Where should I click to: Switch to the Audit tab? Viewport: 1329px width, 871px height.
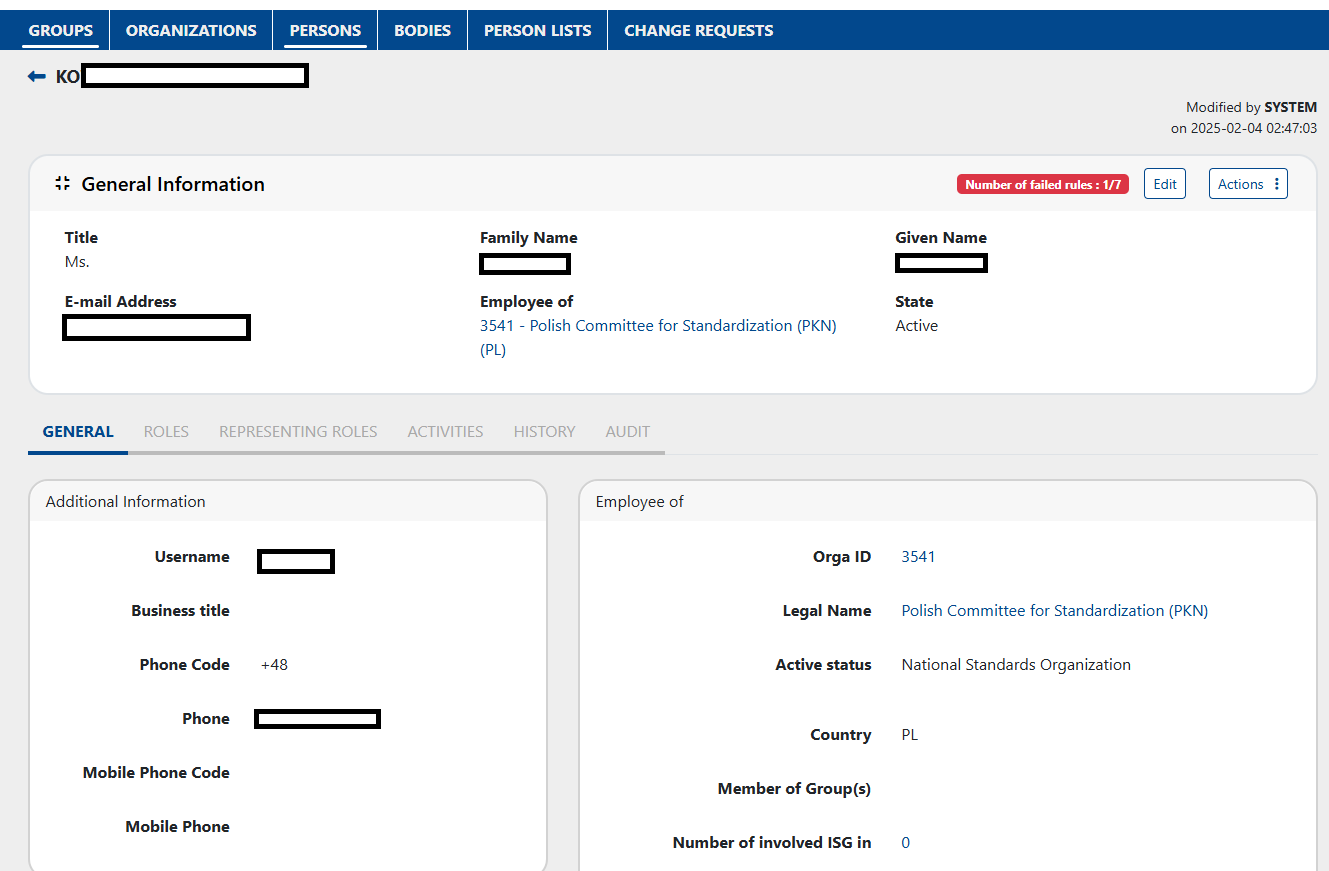tap(627, 432)
